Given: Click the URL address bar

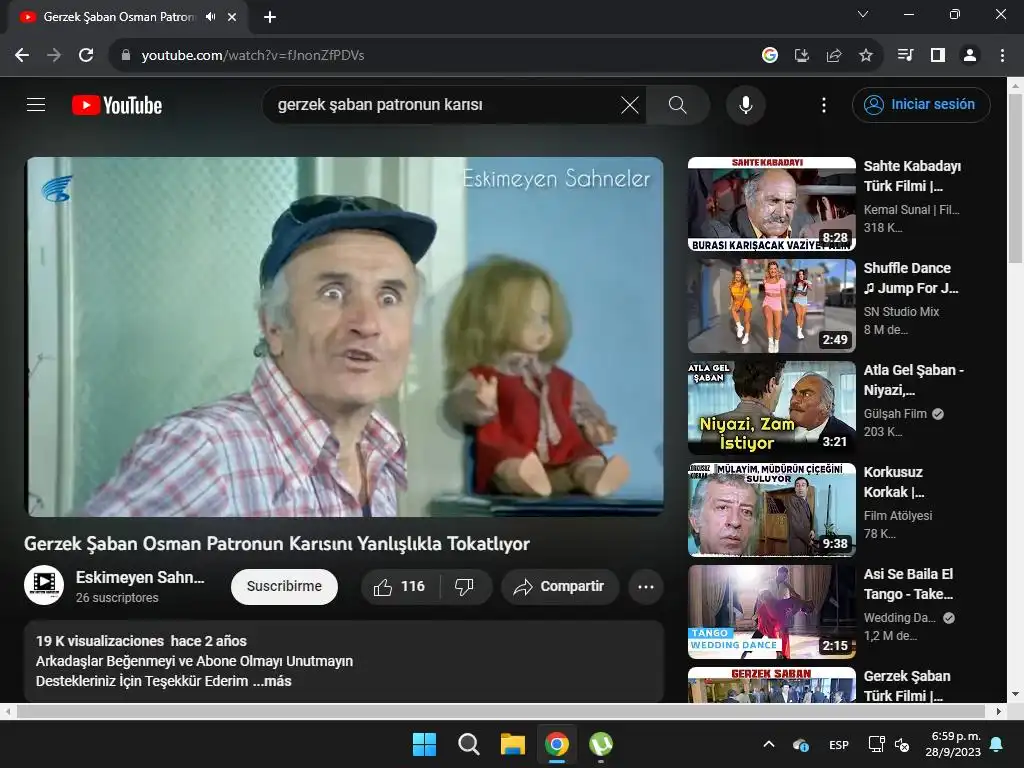Looking at the screenshot, I should [431, 56].
